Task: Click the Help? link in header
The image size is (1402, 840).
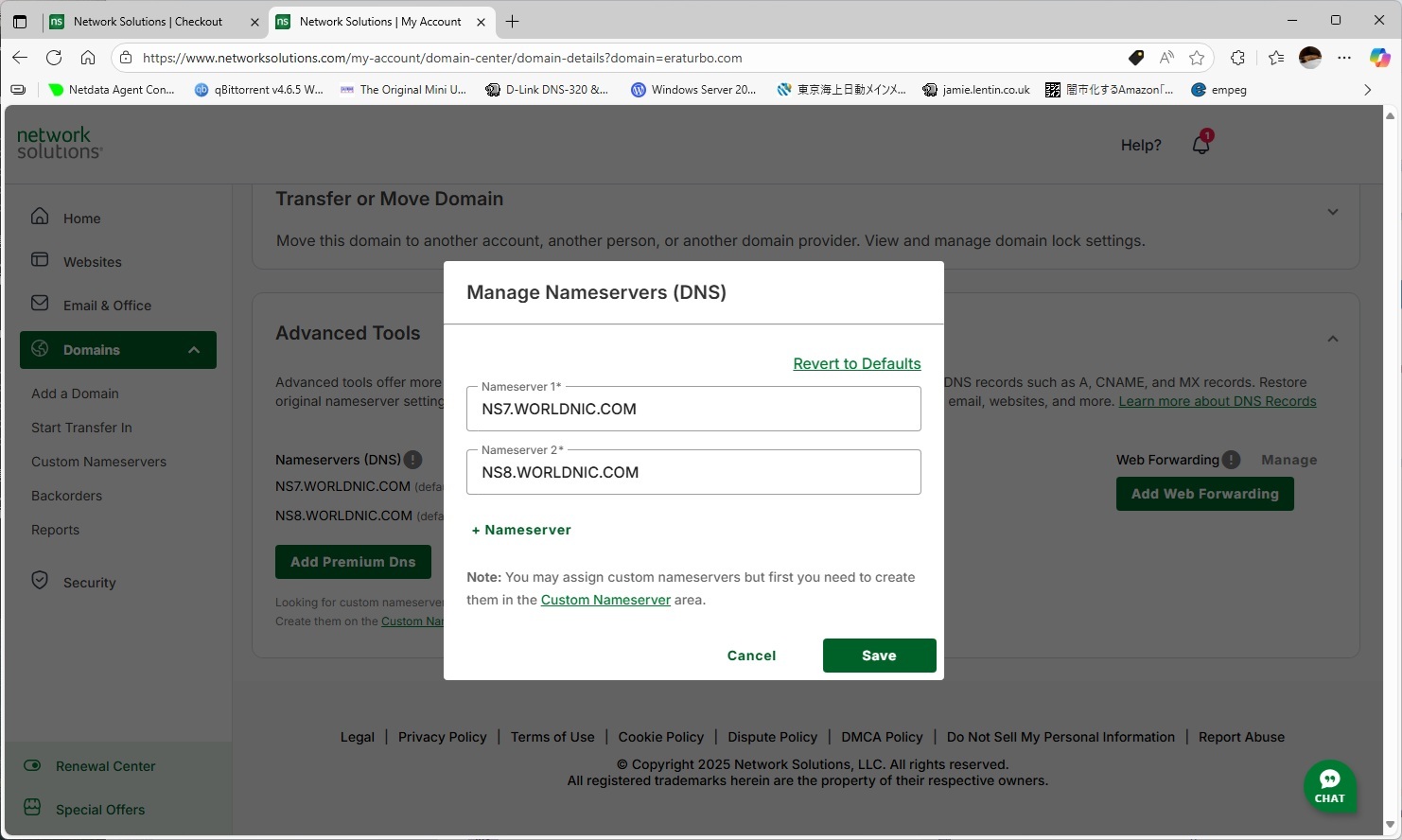Action: click(1141, 145)
